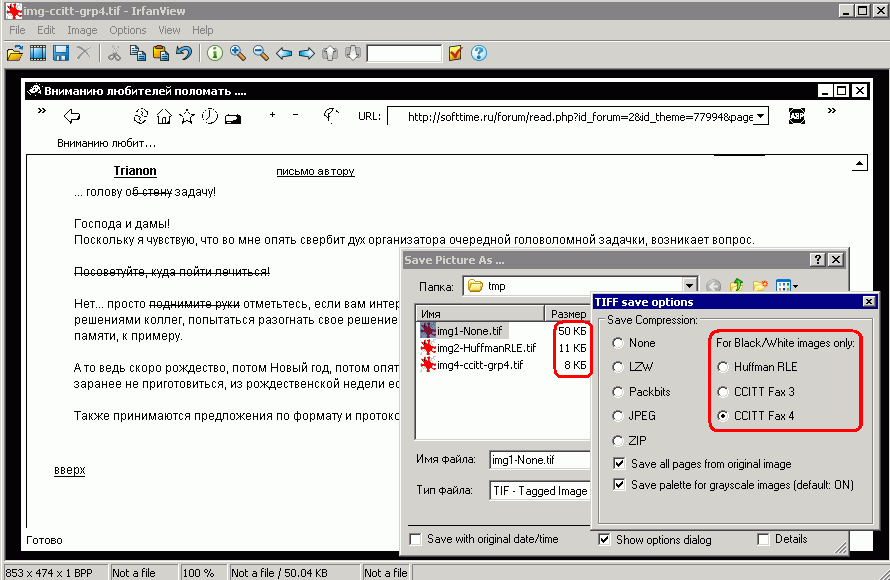Click the ASP icon beside the URL bar

click(x=797, y=116)
